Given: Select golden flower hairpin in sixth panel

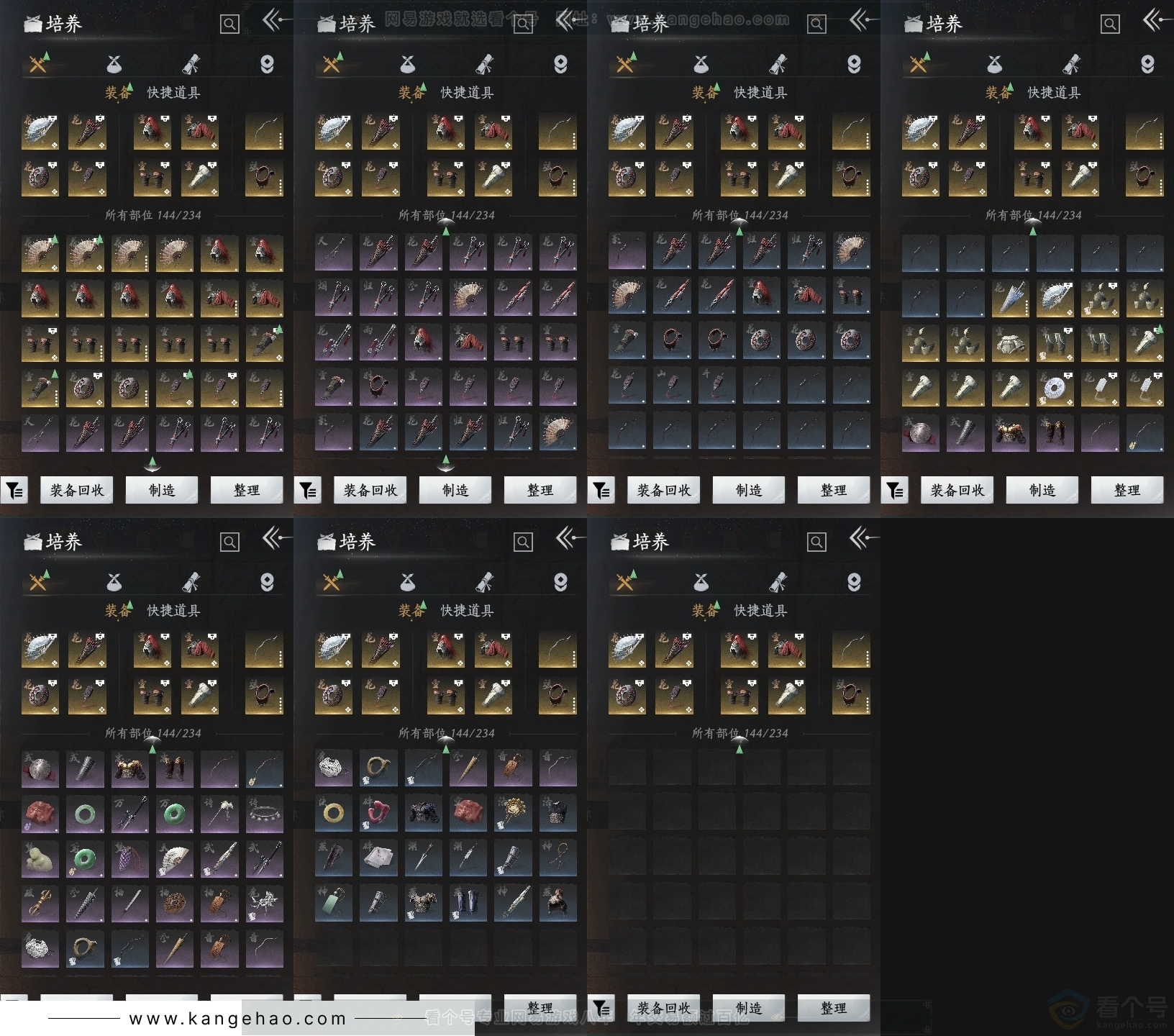Looking at the screenshot, I should click(513, 814).
